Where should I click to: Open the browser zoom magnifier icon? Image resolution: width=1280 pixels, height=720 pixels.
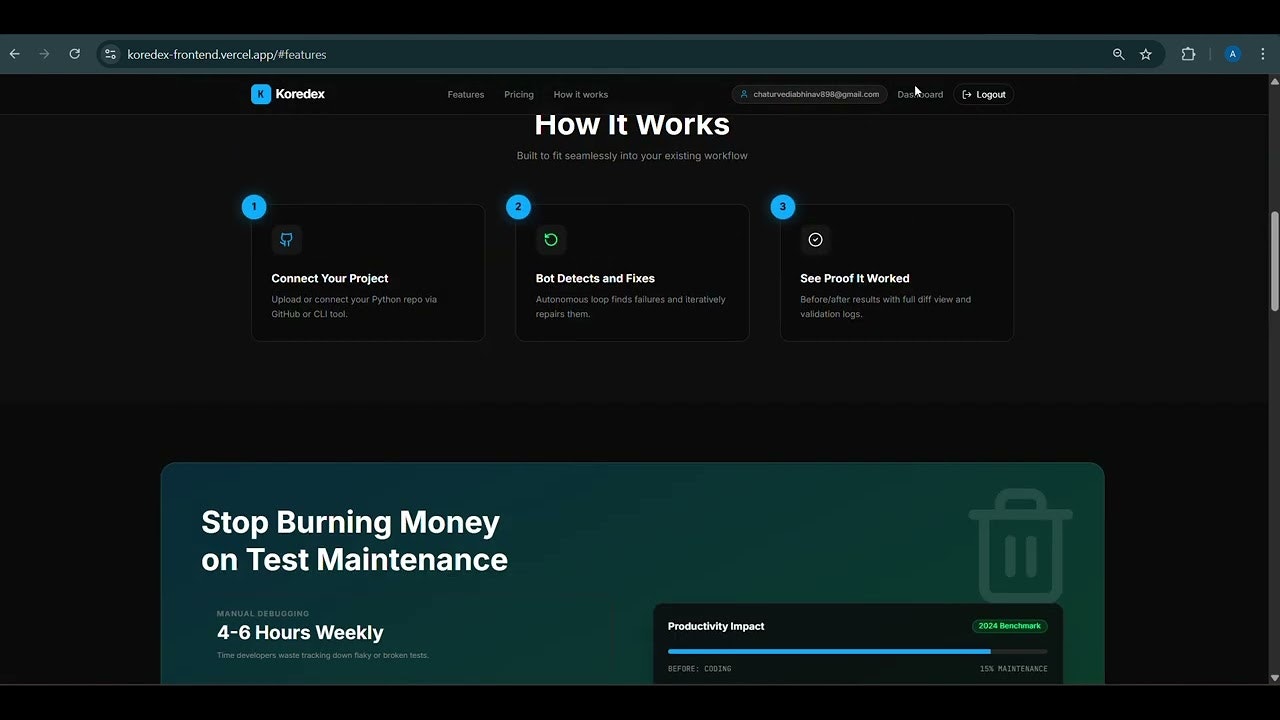[x=1119, y=54]
